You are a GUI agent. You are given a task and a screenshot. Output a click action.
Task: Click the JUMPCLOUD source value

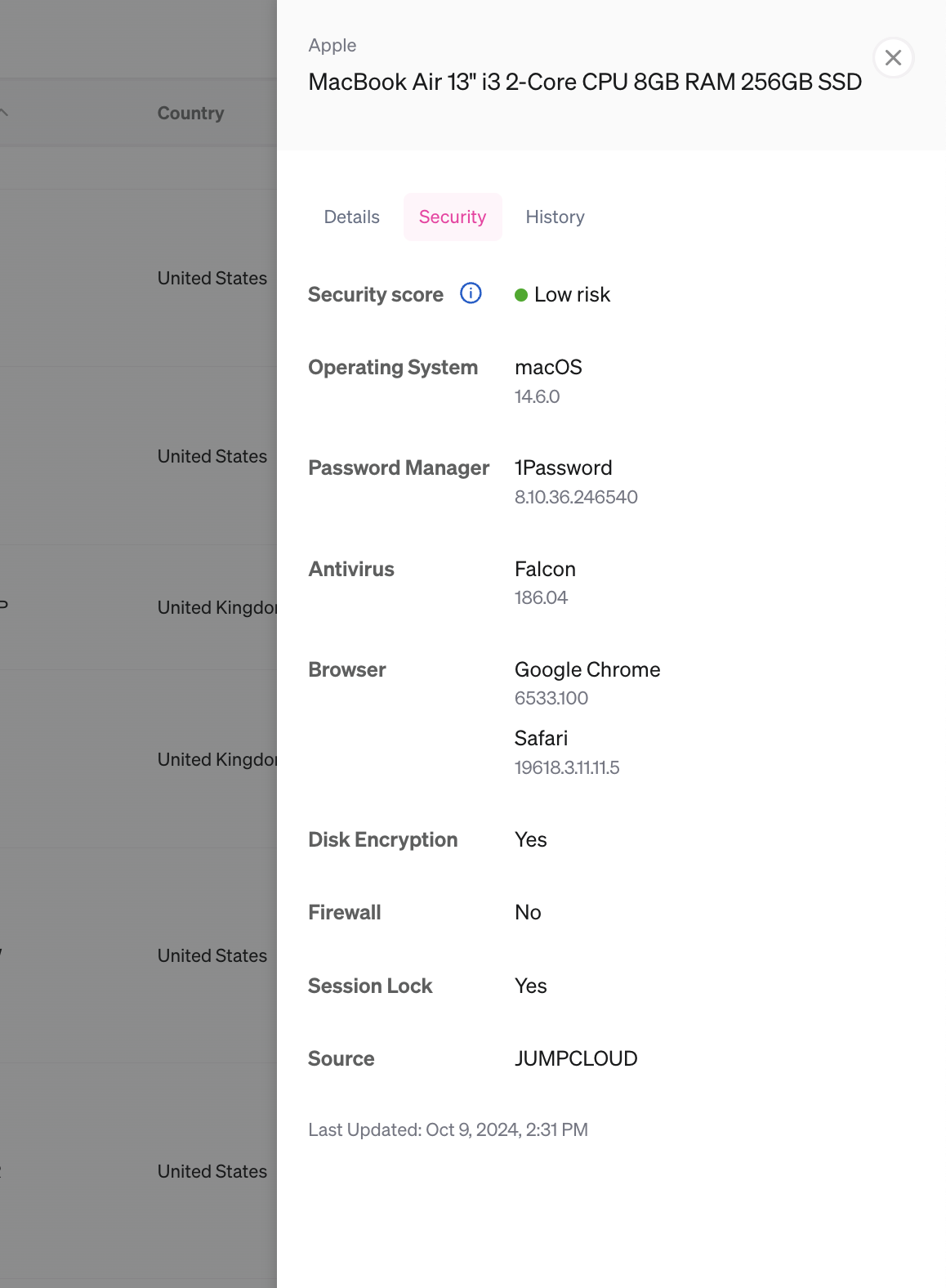tap(576, 1058)
